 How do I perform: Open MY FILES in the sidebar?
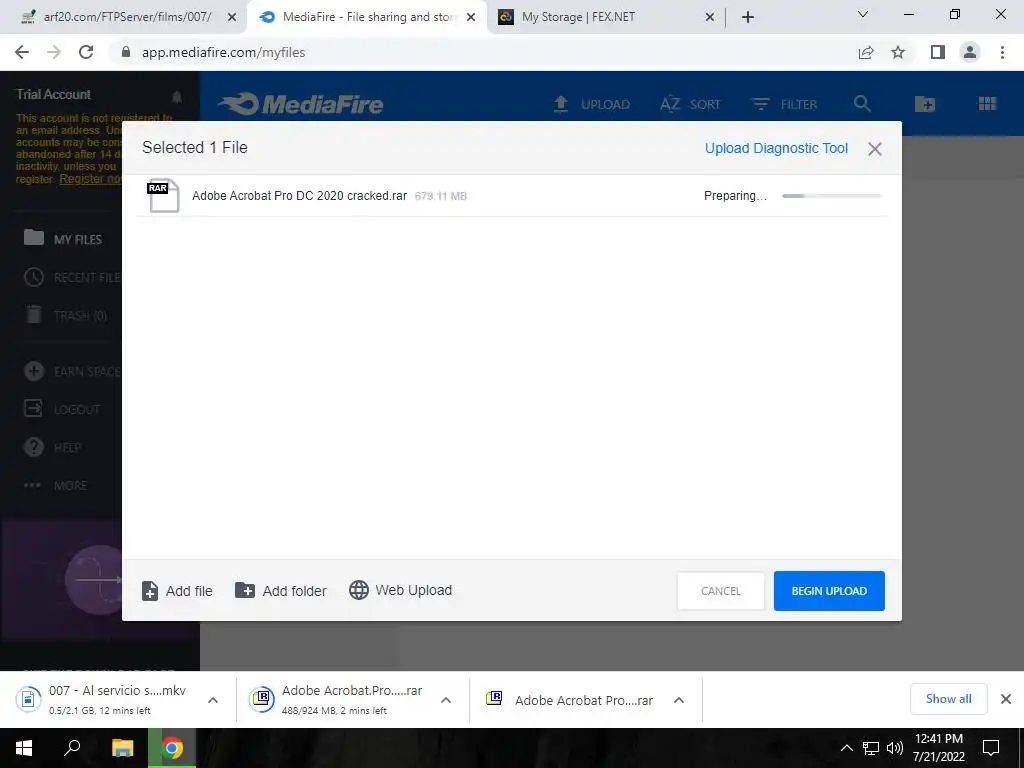63,238
